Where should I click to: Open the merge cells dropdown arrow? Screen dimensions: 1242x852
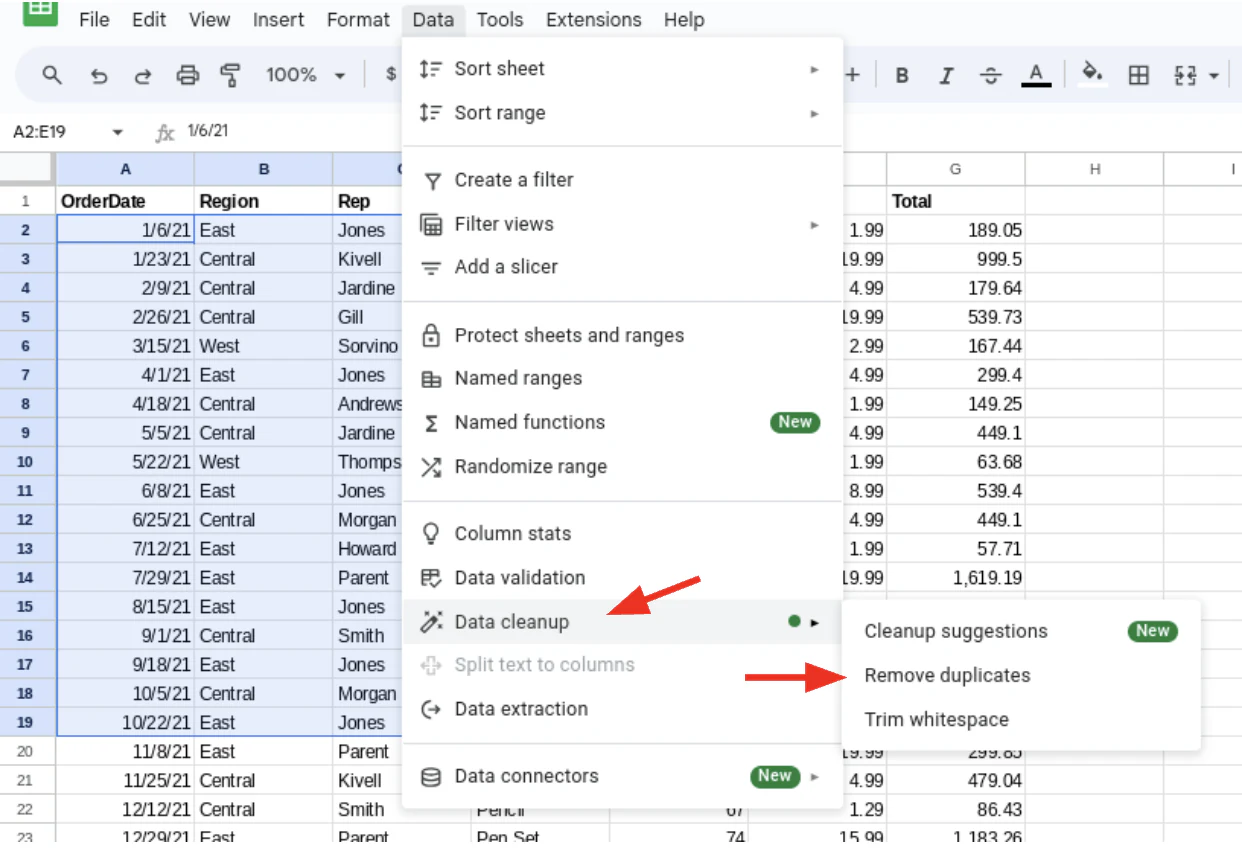click(x=1214, y=76)
